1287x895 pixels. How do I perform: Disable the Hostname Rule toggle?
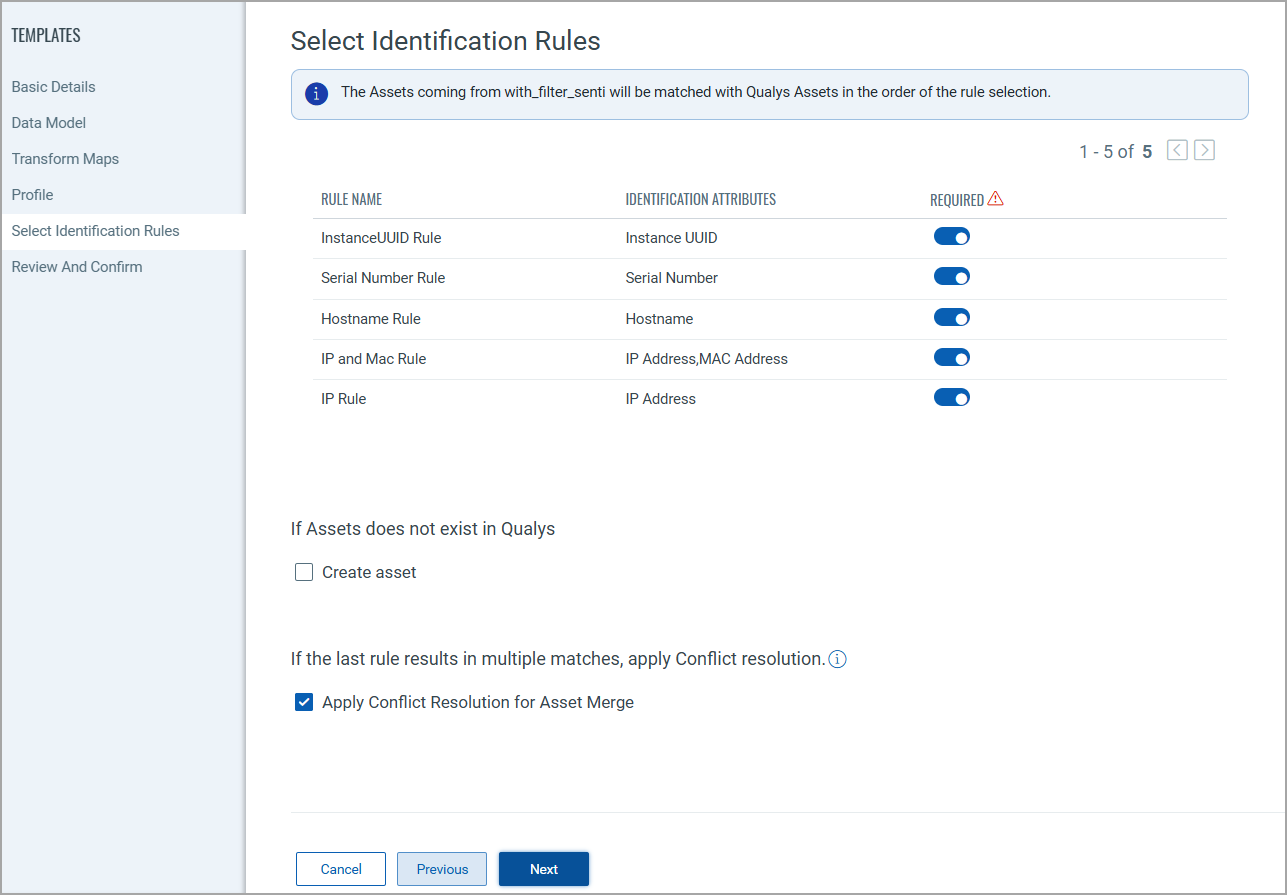[x=951, y=317]
